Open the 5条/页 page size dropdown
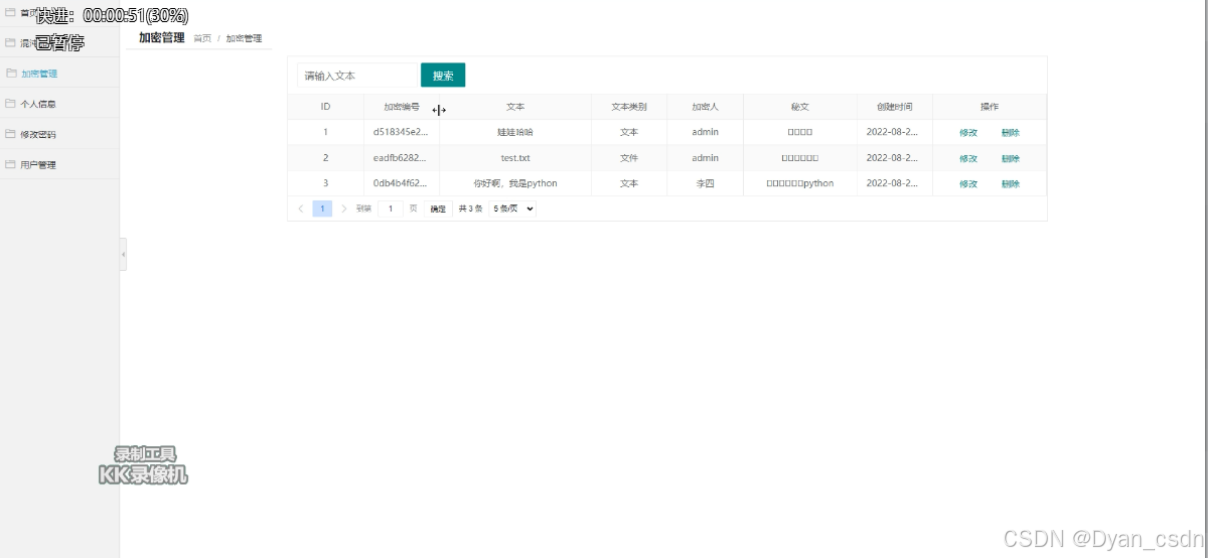1208x558 pixels. (x=513, y=209)
